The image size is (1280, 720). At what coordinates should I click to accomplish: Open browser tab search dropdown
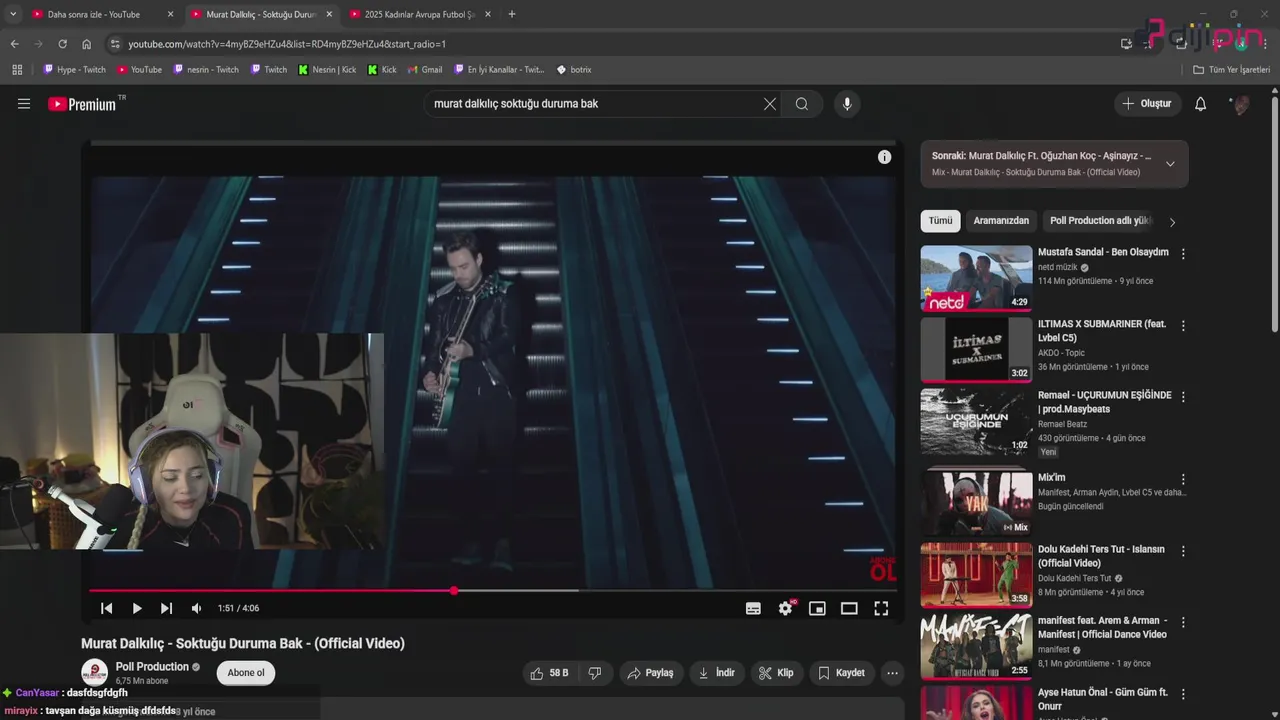tap(13, 14)
